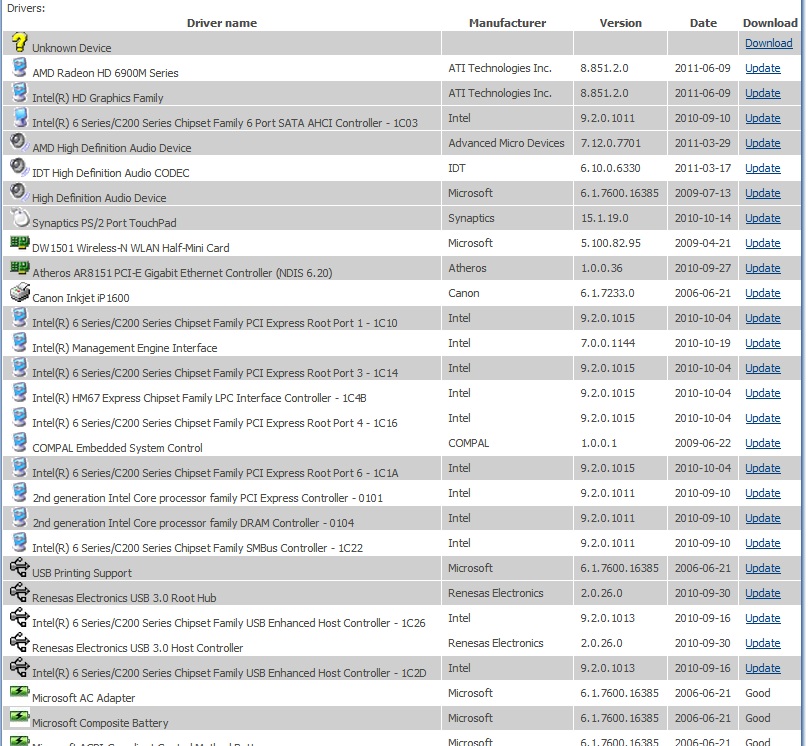Viewport: 808px width, 746px height.
Task: Click the Manufacturer column header
Action: (x=507, y=23)
